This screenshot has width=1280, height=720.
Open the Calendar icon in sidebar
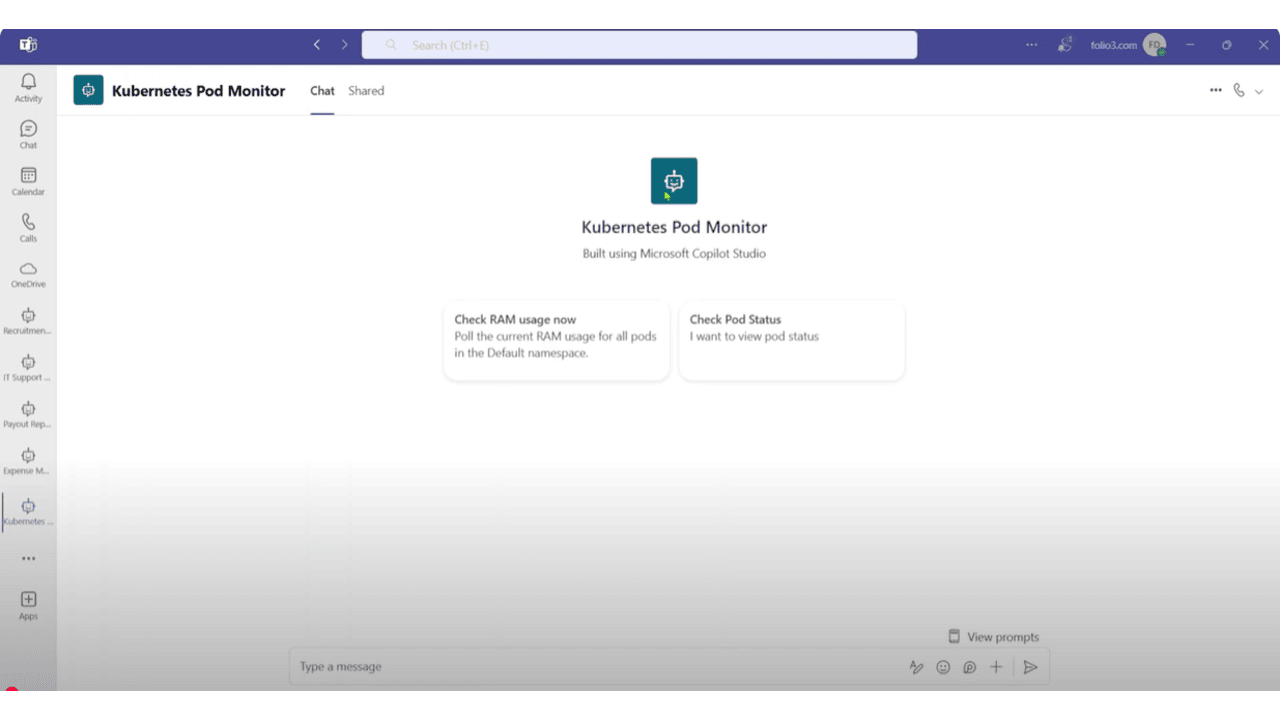[x=28, y=181]
